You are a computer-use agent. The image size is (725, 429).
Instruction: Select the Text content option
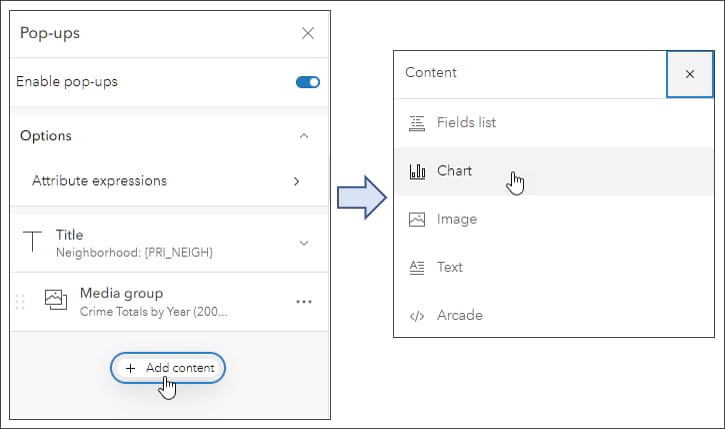click(x=450, y=267)
